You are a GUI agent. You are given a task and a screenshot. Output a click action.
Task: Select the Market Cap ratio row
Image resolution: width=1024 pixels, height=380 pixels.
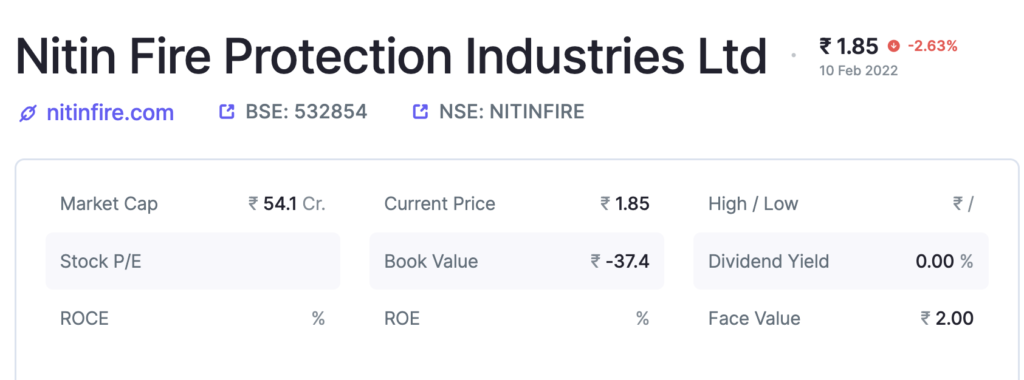(x=193, y=204)
